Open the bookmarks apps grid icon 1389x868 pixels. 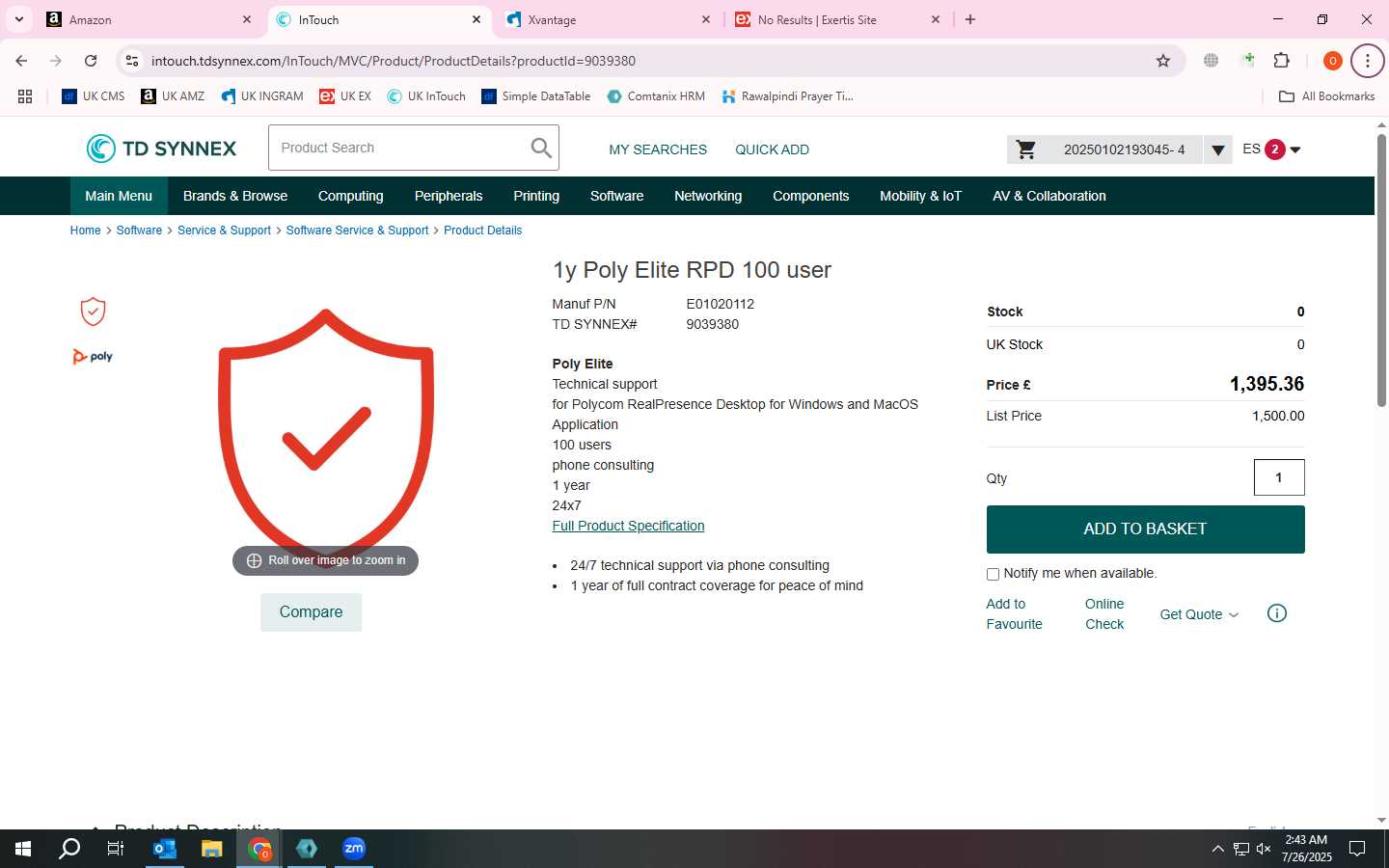[x=25, y=96]
